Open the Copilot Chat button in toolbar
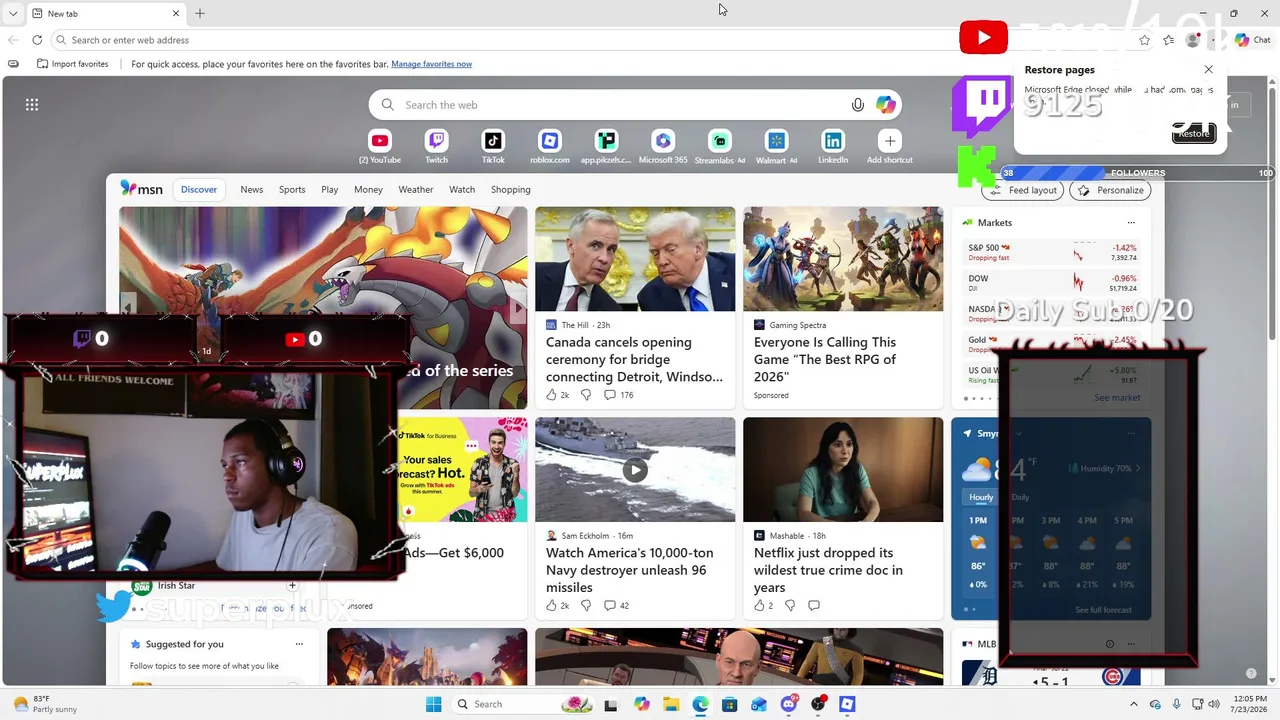 coord(1253,40)
